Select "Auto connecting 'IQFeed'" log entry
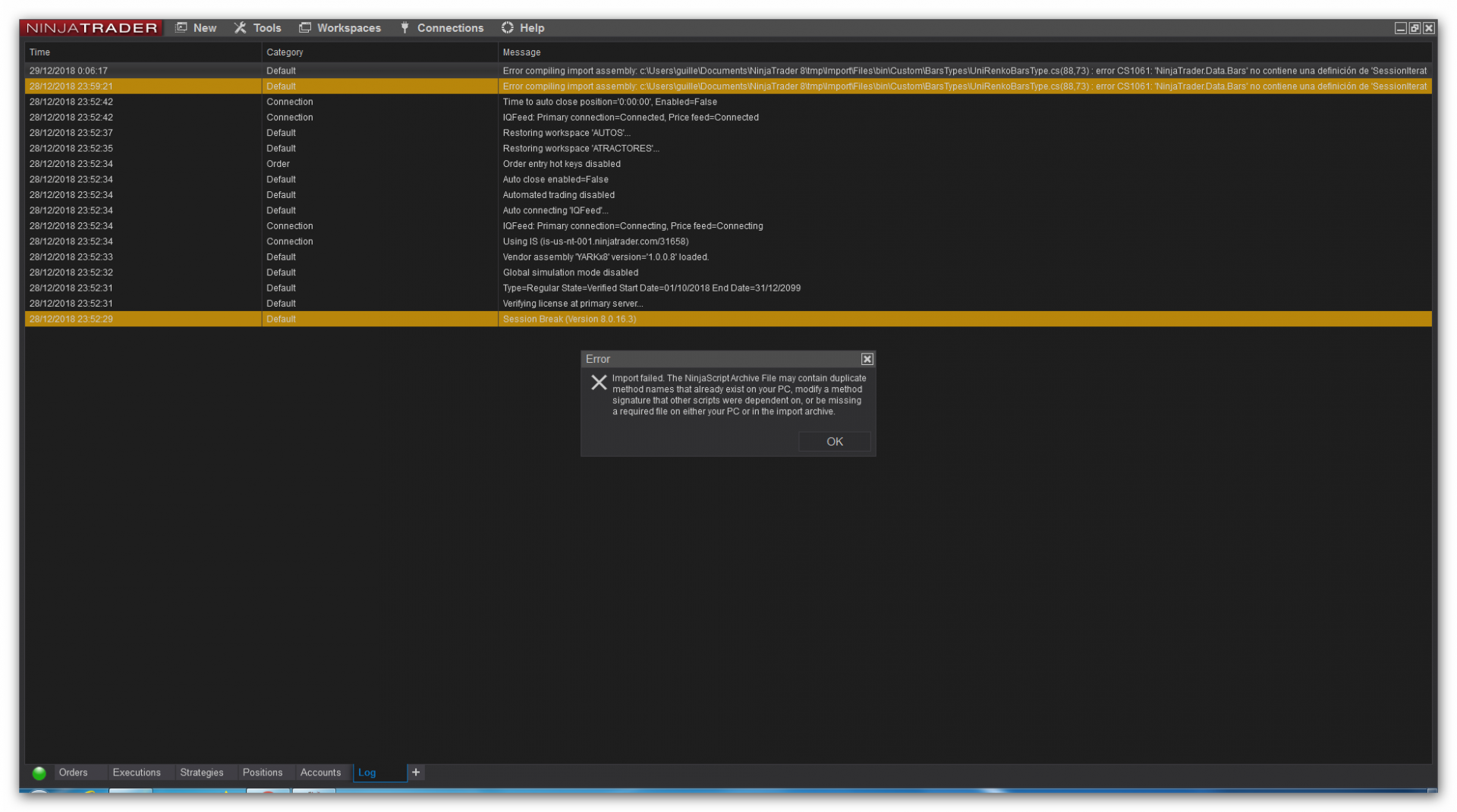This screenshot has width=1457, height=812. [x=728, y=211]
